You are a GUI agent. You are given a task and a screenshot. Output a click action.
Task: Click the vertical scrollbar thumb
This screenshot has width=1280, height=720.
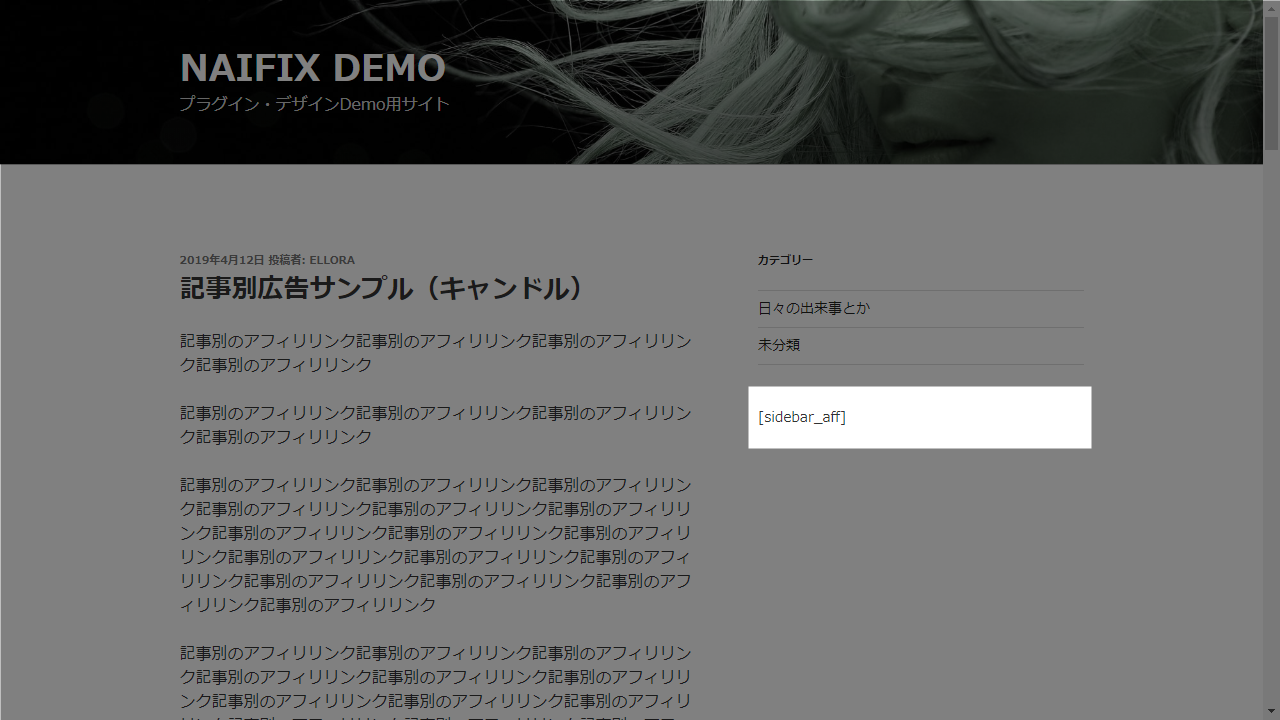point(1271,84)
